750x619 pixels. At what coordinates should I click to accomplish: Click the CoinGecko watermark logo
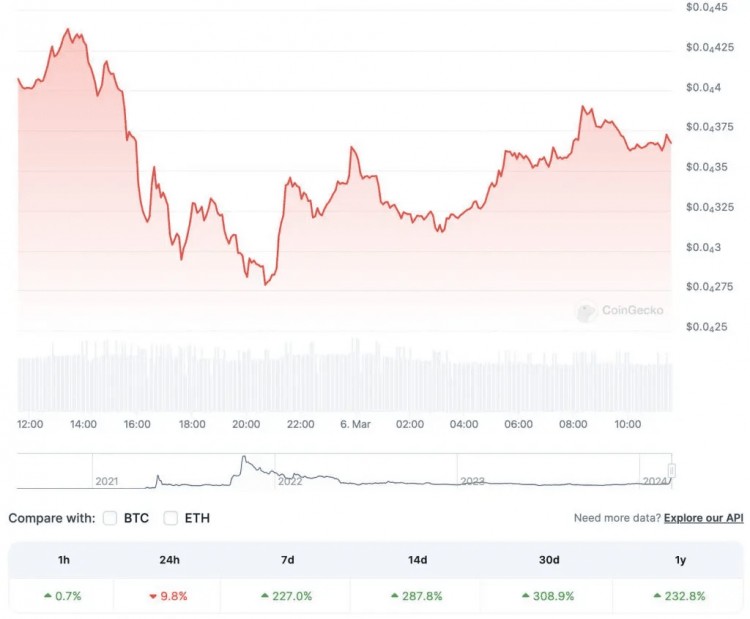pyautogui.click(x=587, y=311)
